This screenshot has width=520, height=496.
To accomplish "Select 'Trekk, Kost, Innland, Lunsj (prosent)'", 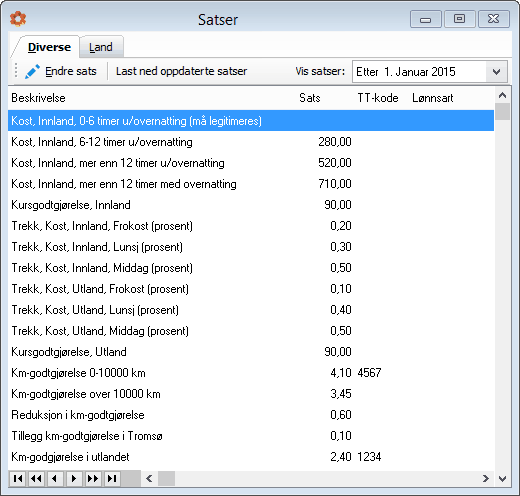I will 251,247.
